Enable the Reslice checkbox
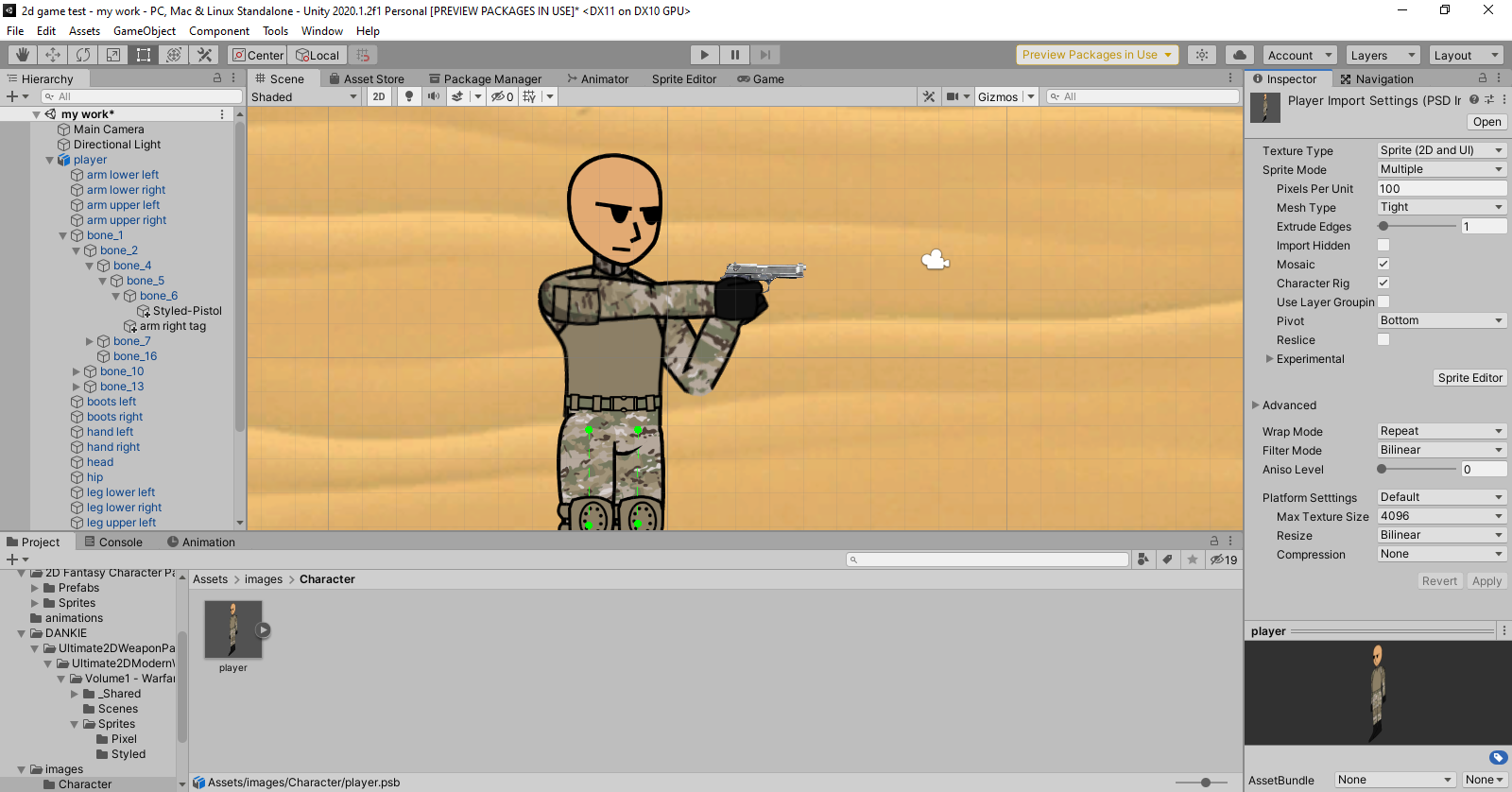This screenshot has width=1512, height=792. [x=1383, y=340]
